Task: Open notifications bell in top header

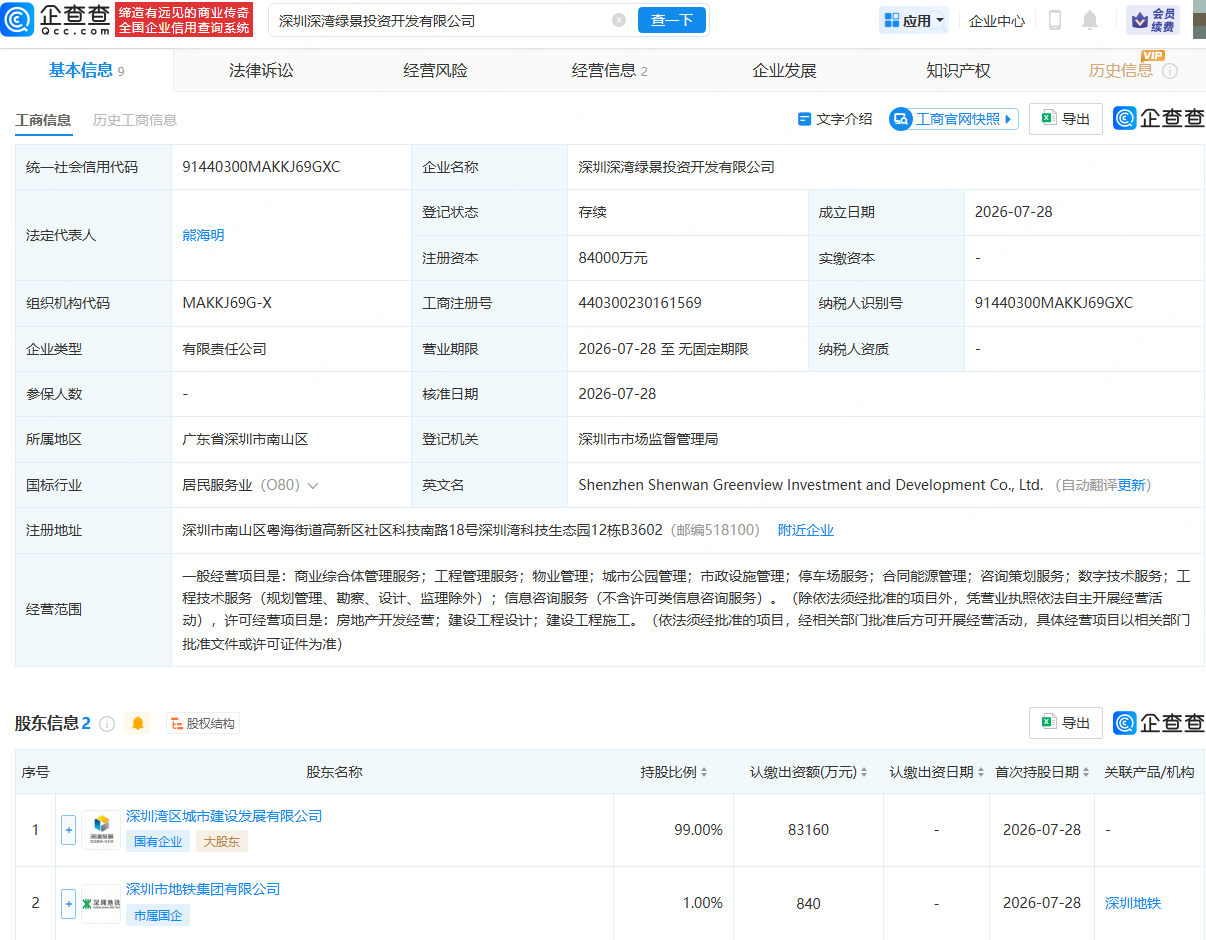Action: (1090, 20)
